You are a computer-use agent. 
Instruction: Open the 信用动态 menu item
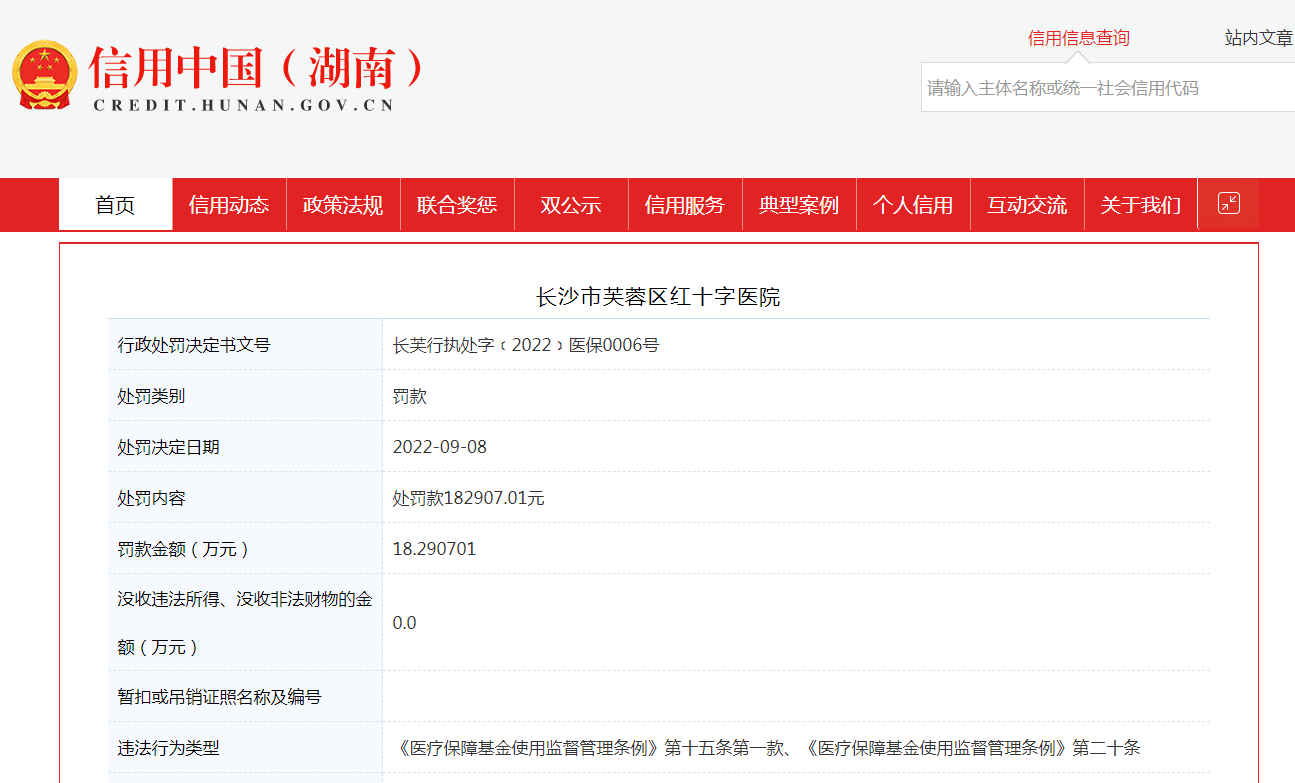point(229,205)
